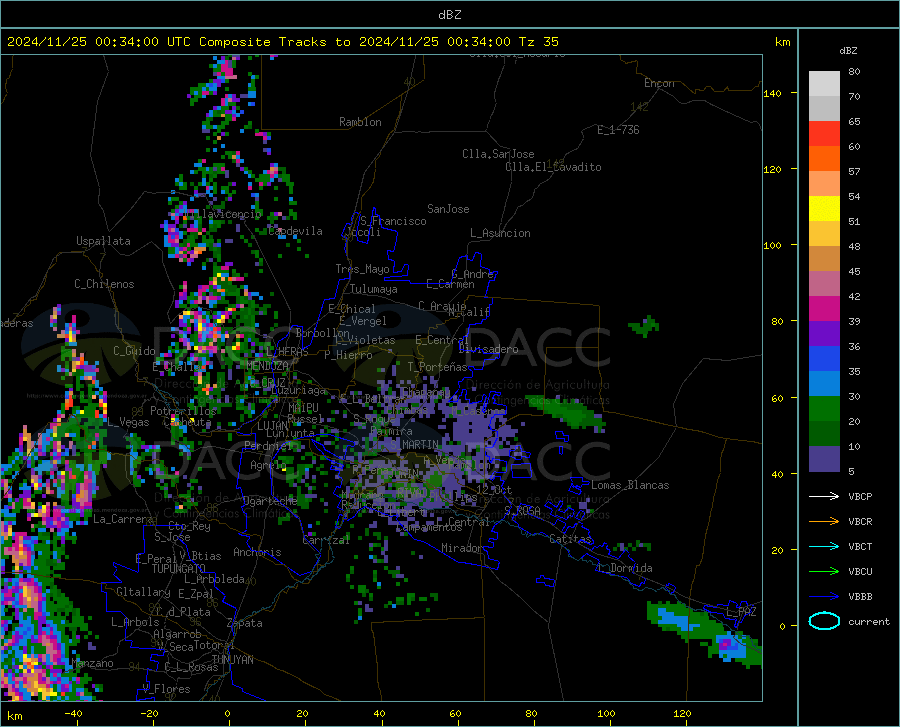The image size is (900, 727).
Task: Click the blue VBBB arrow legend icon
Action: pyautogui.click(x=824, y=597)
